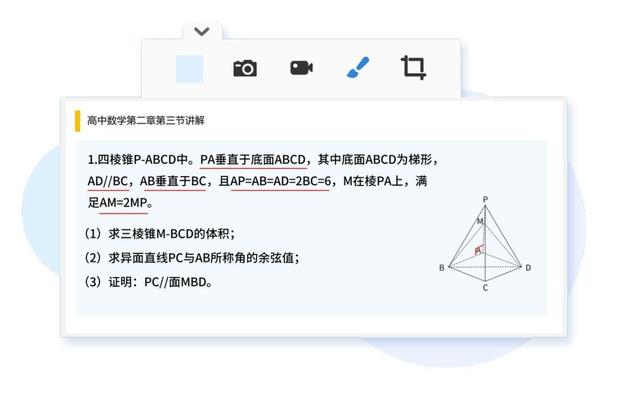Click the title 高中数学第二章第三节讲解
The height and width of the screenshot is (404, 640).
(146, 120)
